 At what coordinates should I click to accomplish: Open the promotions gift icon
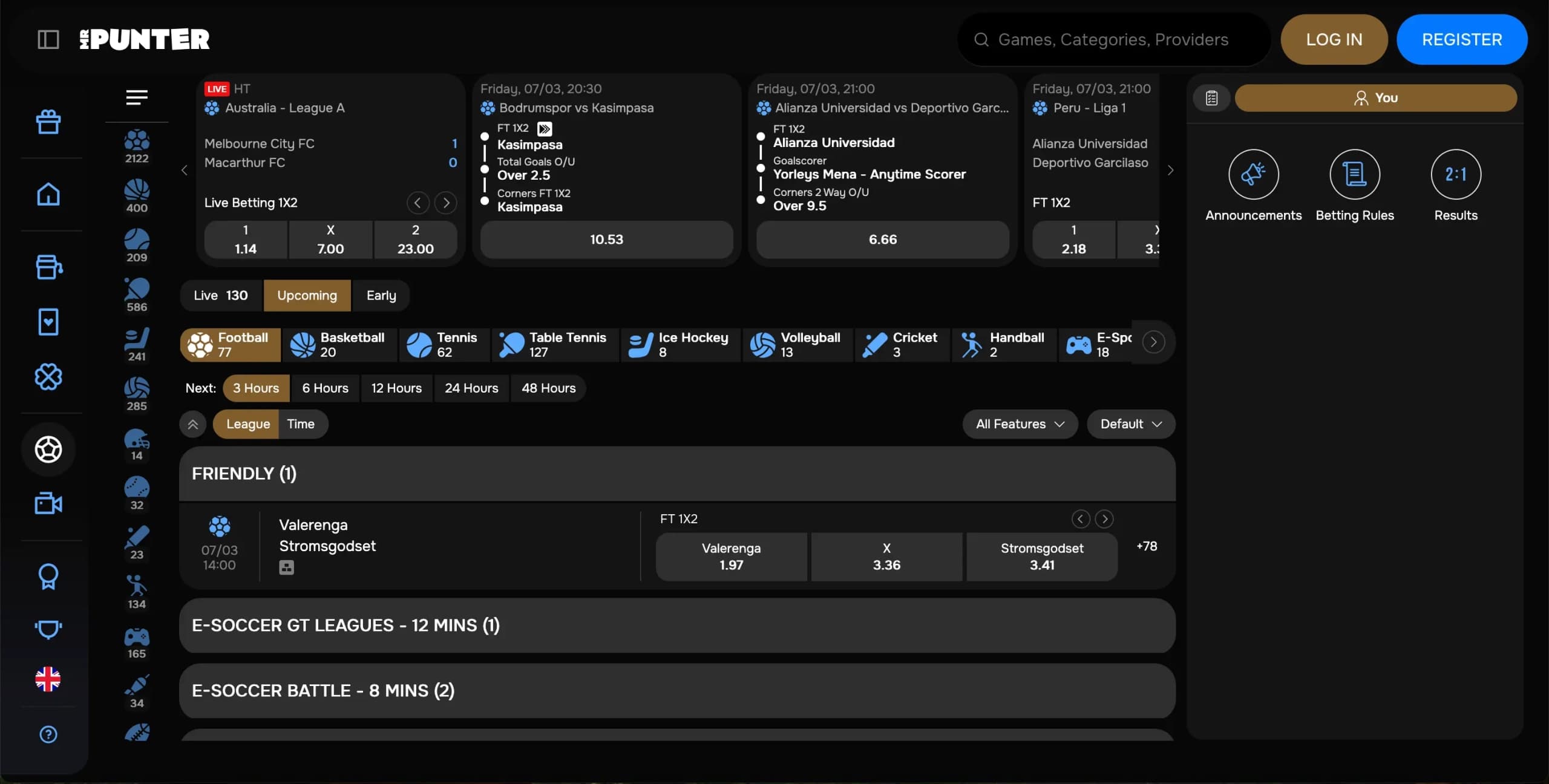(x=48, y=121)
